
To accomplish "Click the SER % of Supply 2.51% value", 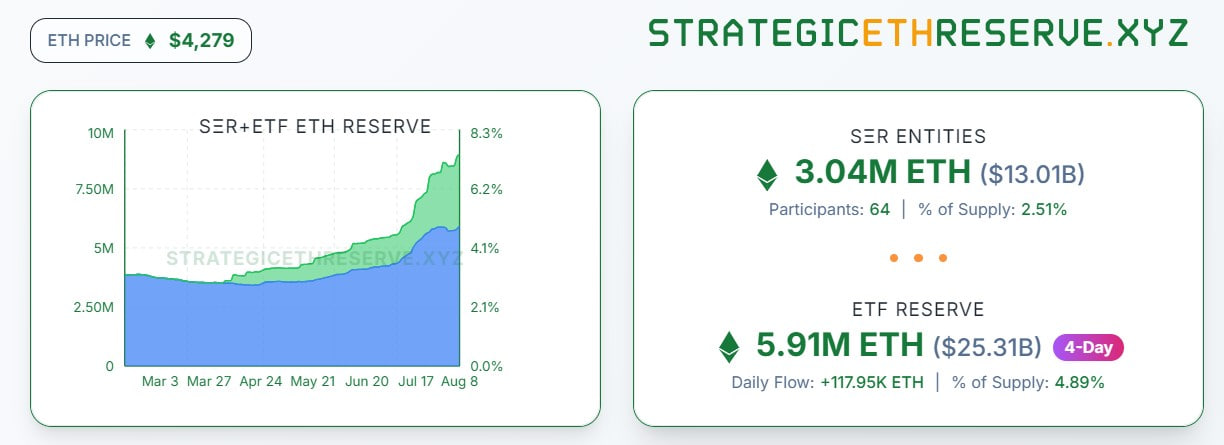I will click(1044, 210).
